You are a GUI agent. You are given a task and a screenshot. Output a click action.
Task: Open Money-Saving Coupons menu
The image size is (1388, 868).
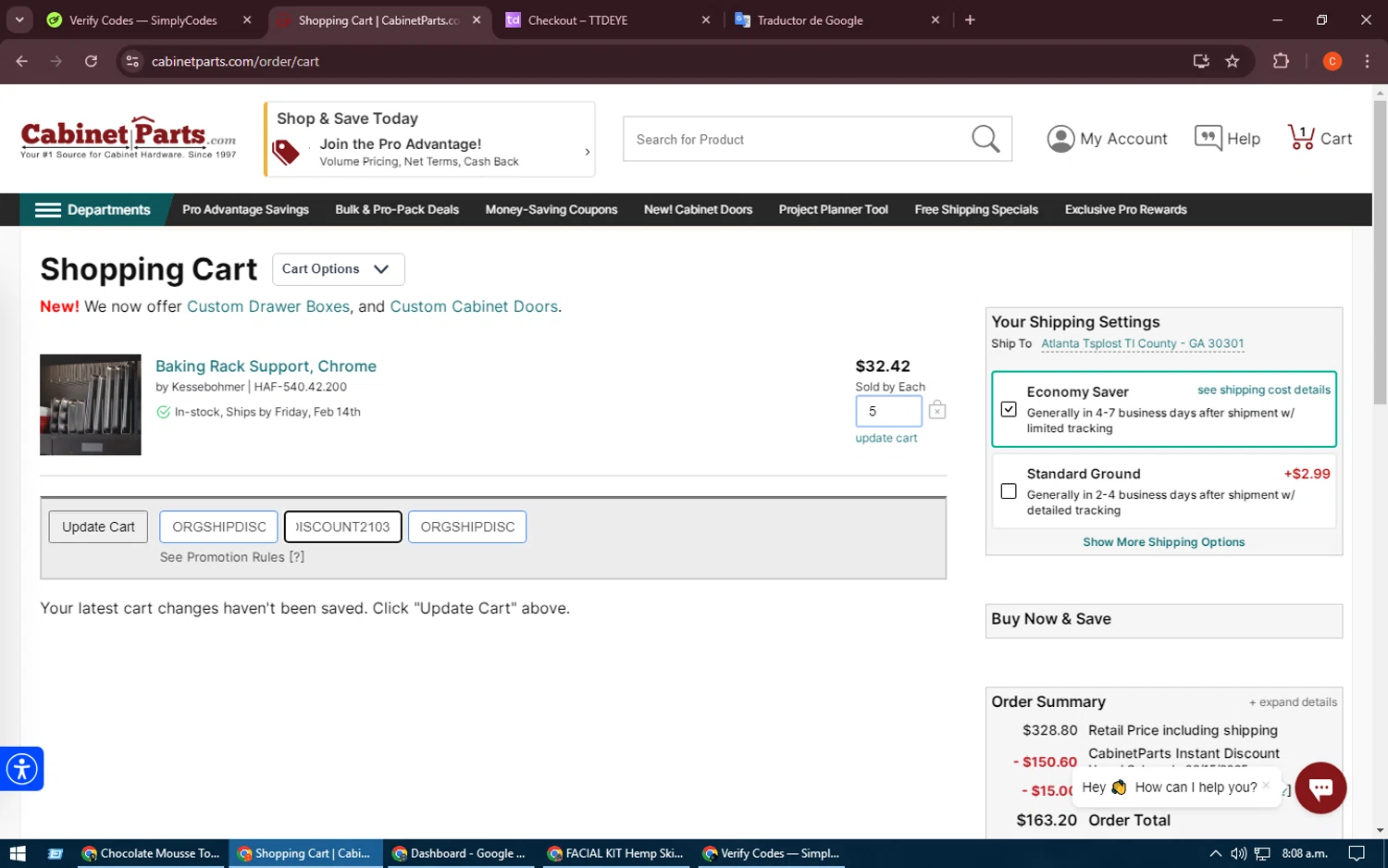click(x=551, y=210)
